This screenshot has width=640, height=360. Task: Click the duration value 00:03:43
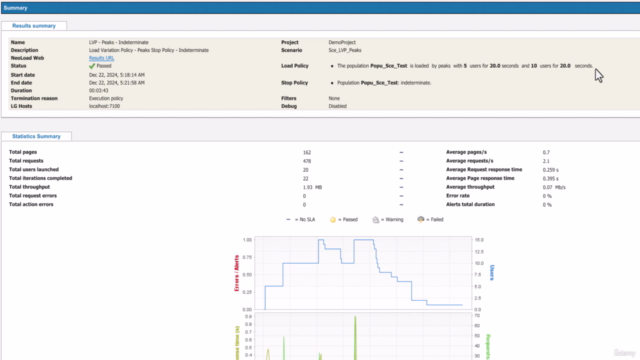coord(98,91)
